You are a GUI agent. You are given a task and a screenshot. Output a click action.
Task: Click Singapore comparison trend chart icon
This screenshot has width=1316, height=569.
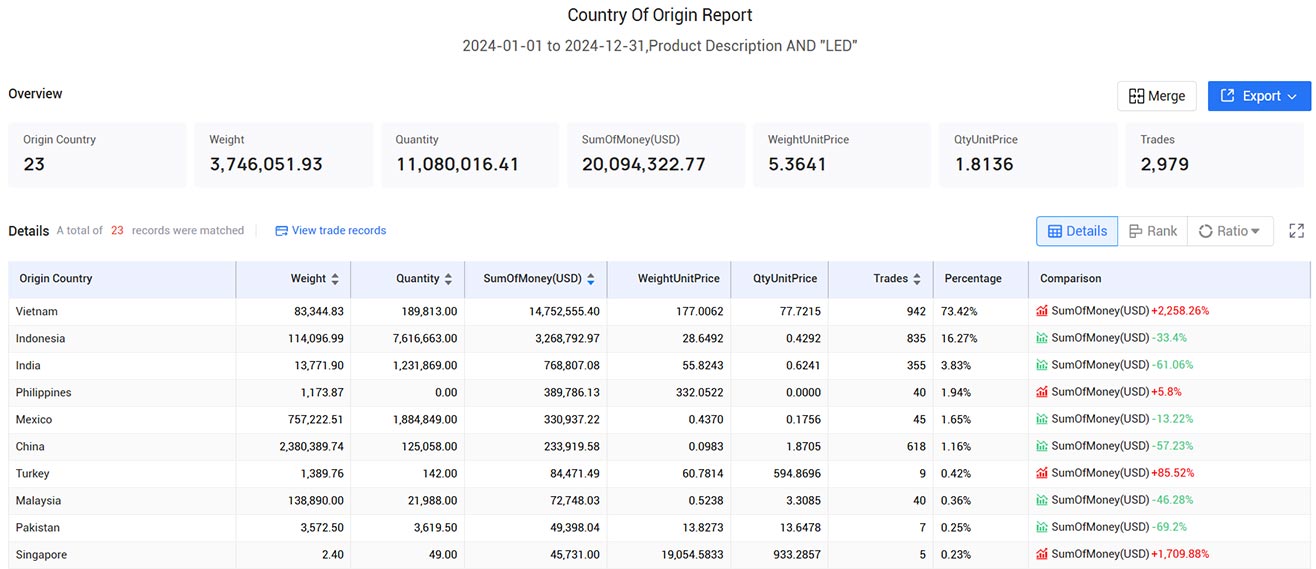pos(1043,554)
